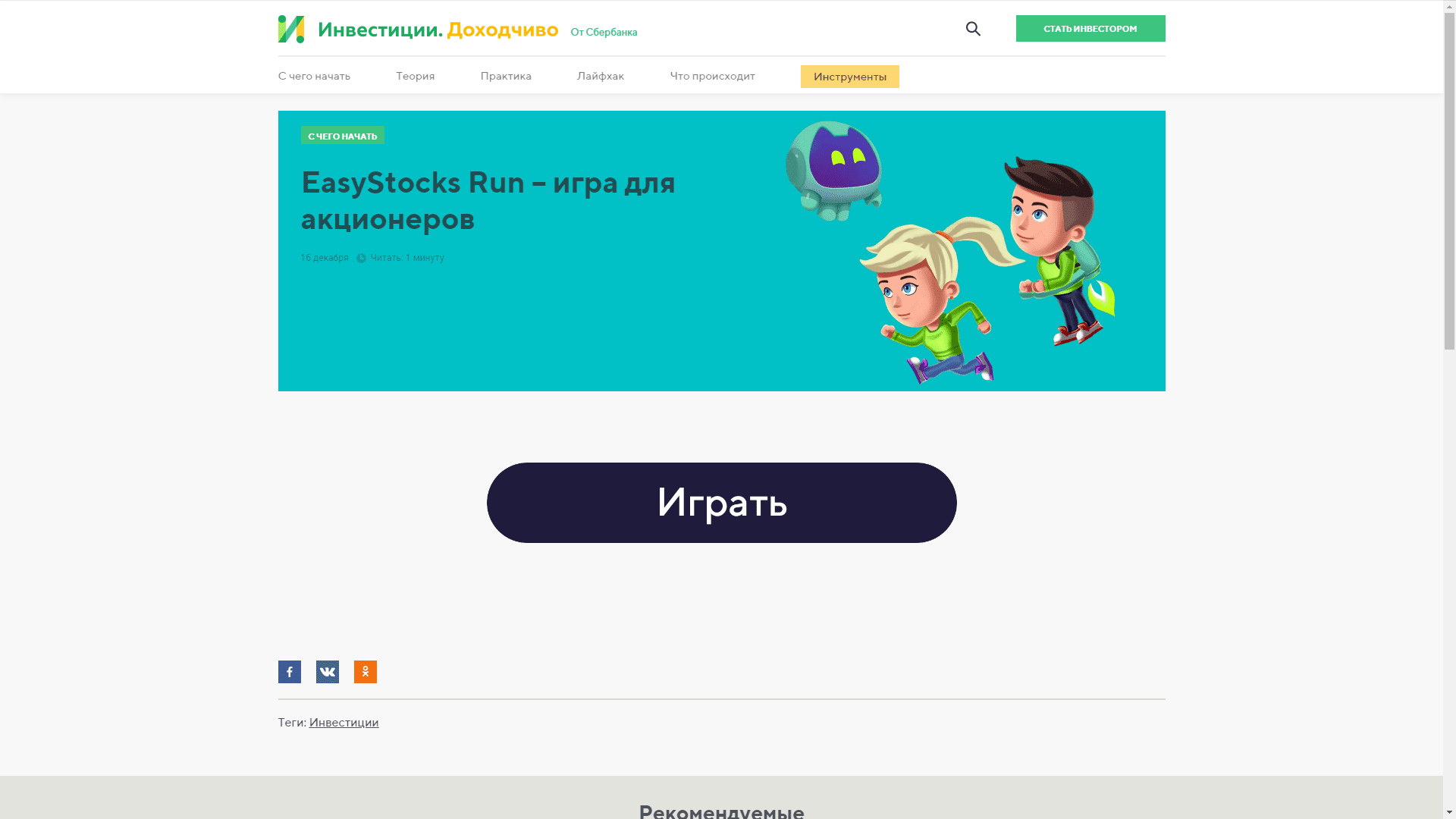
Task: Click the scrollbar down arrow
Action: tap(1449, 812)
